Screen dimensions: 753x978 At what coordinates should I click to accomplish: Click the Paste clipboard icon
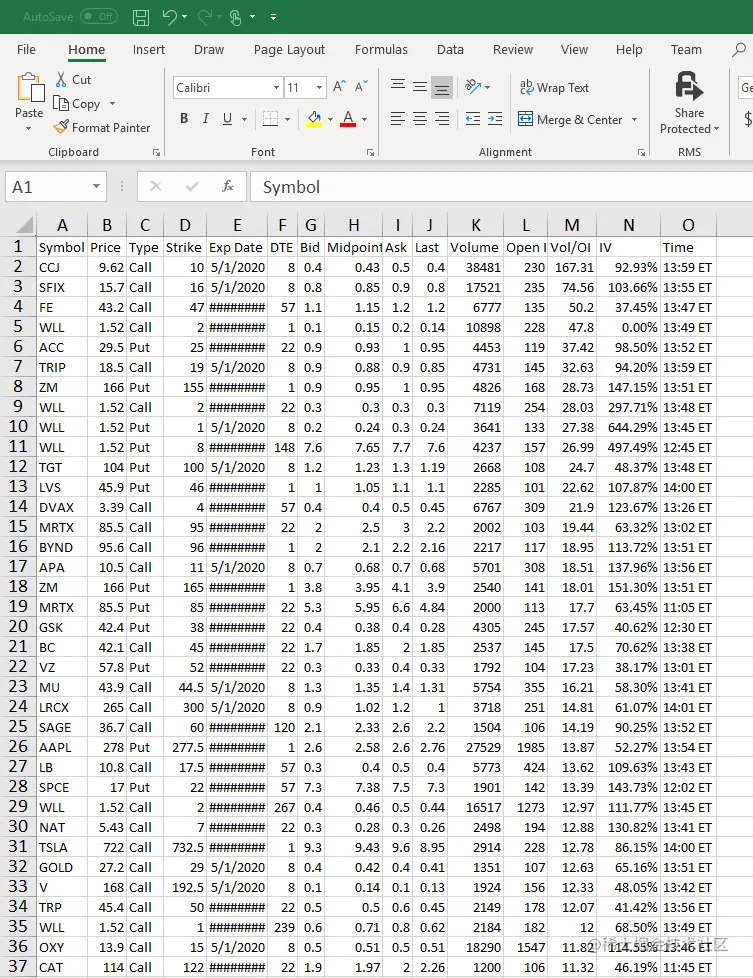30,88
